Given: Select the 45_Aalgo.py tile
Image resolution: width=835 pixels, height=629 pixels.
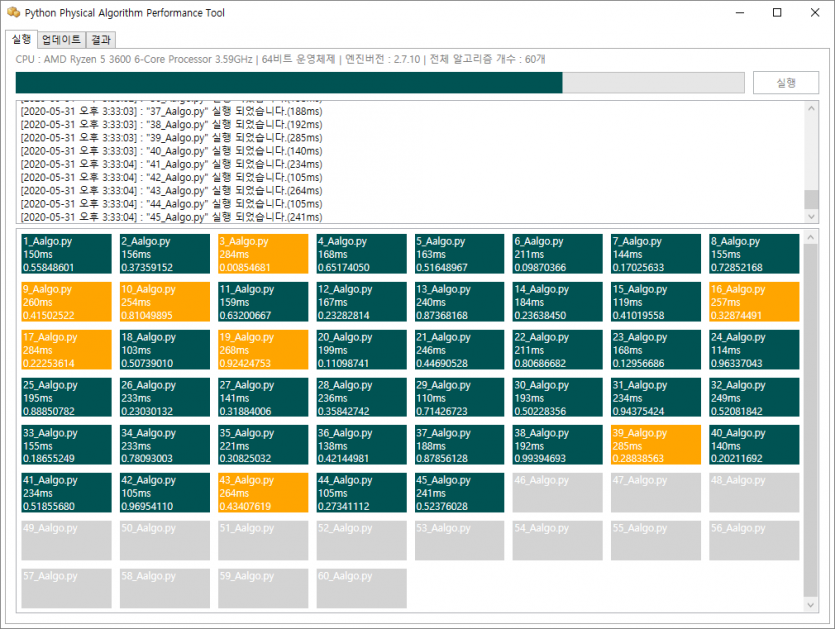Looking at the screenshot, I should coord(460,493).
